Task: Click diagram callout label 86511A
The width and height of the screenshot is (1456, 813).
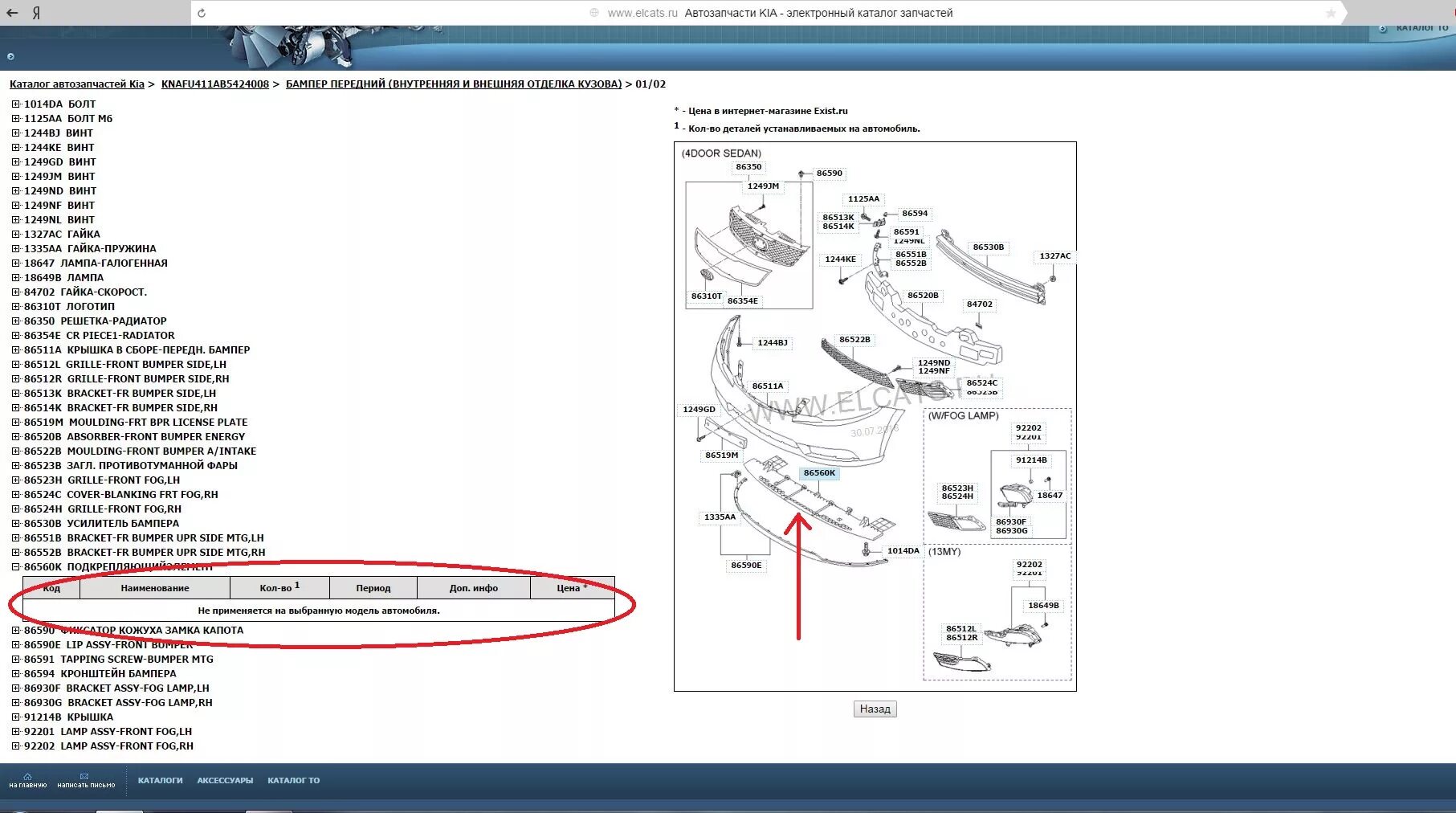Action: point(768,386)
